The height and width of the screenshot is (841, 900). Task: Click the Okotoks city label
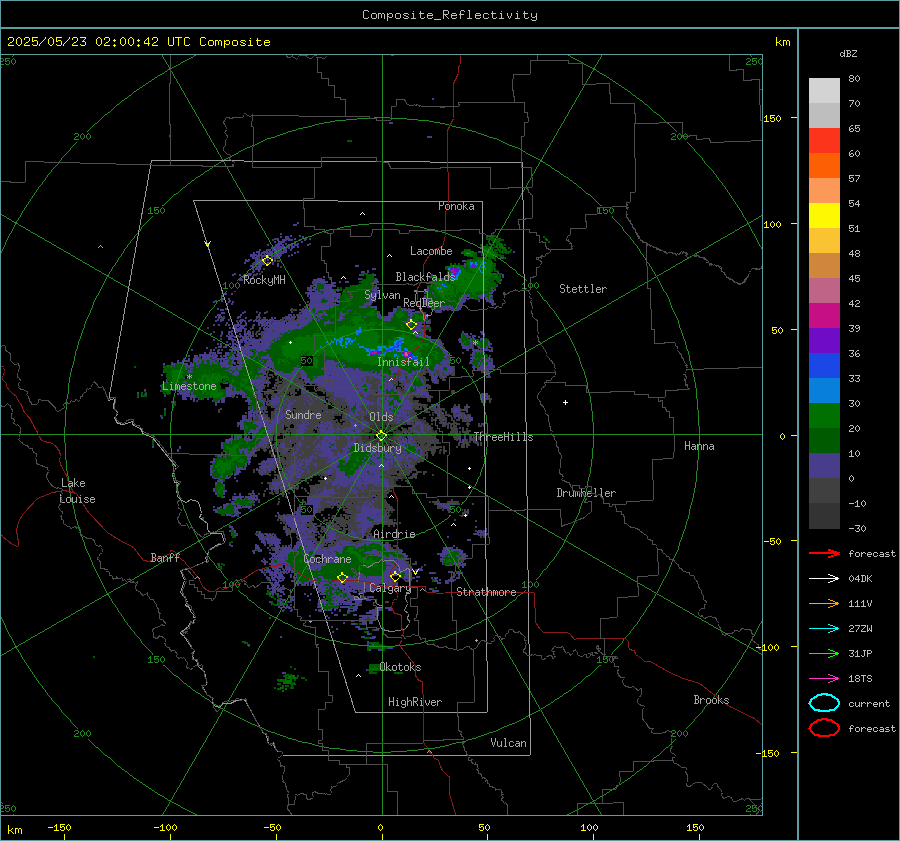click(x=400, y=667)
